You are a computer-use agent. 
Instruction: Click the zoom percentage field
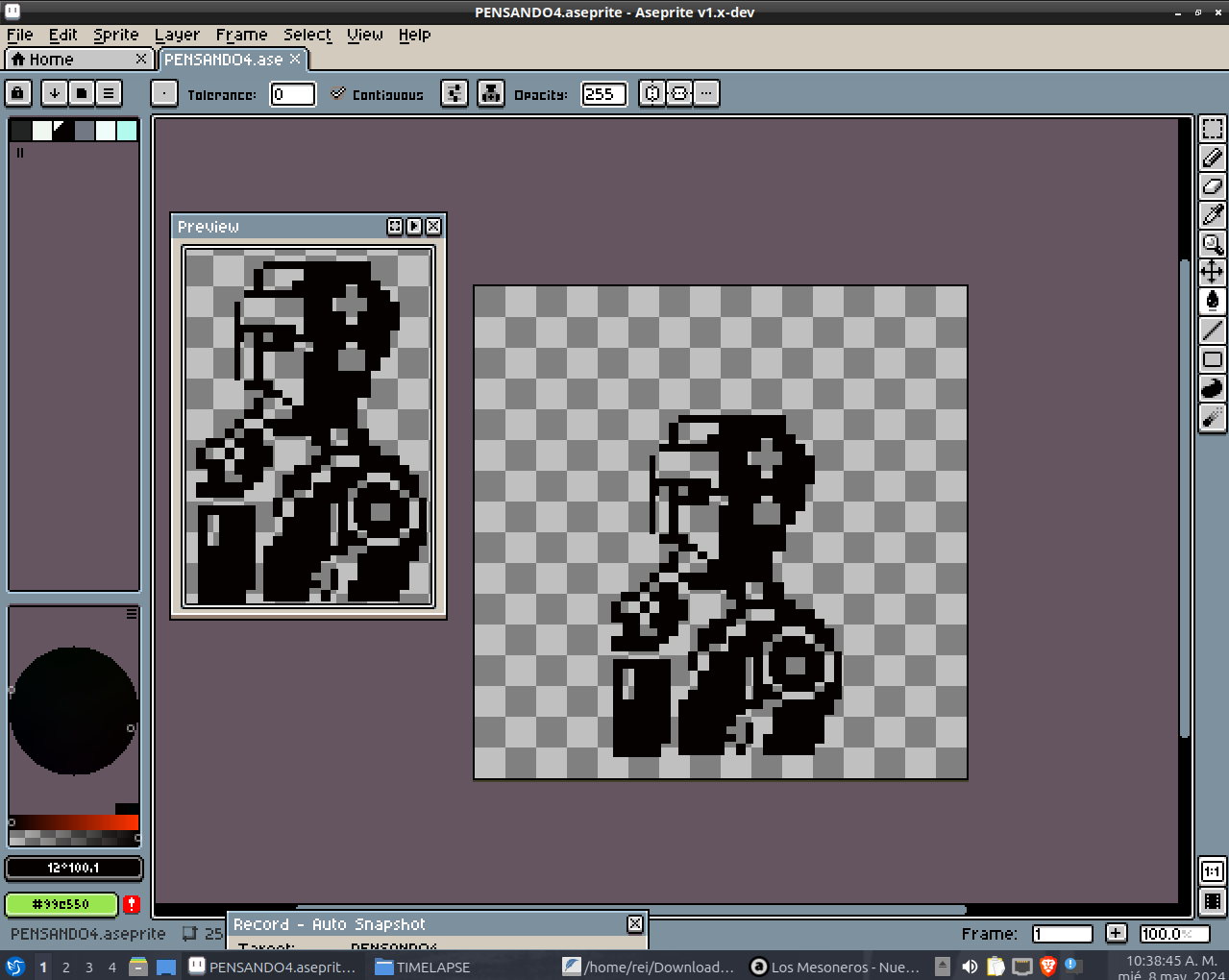[x=1174, y=934]
